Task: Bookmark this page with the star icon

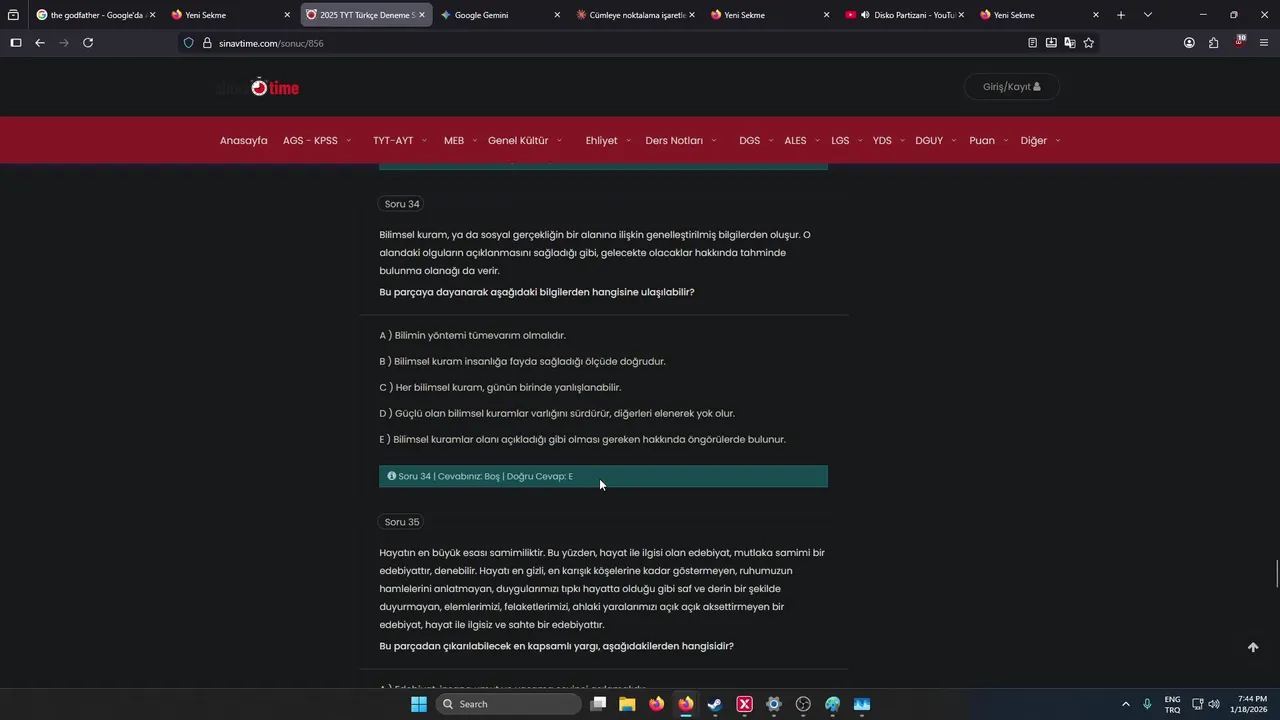Action: pyautogui.click(x=1089, y=43)
